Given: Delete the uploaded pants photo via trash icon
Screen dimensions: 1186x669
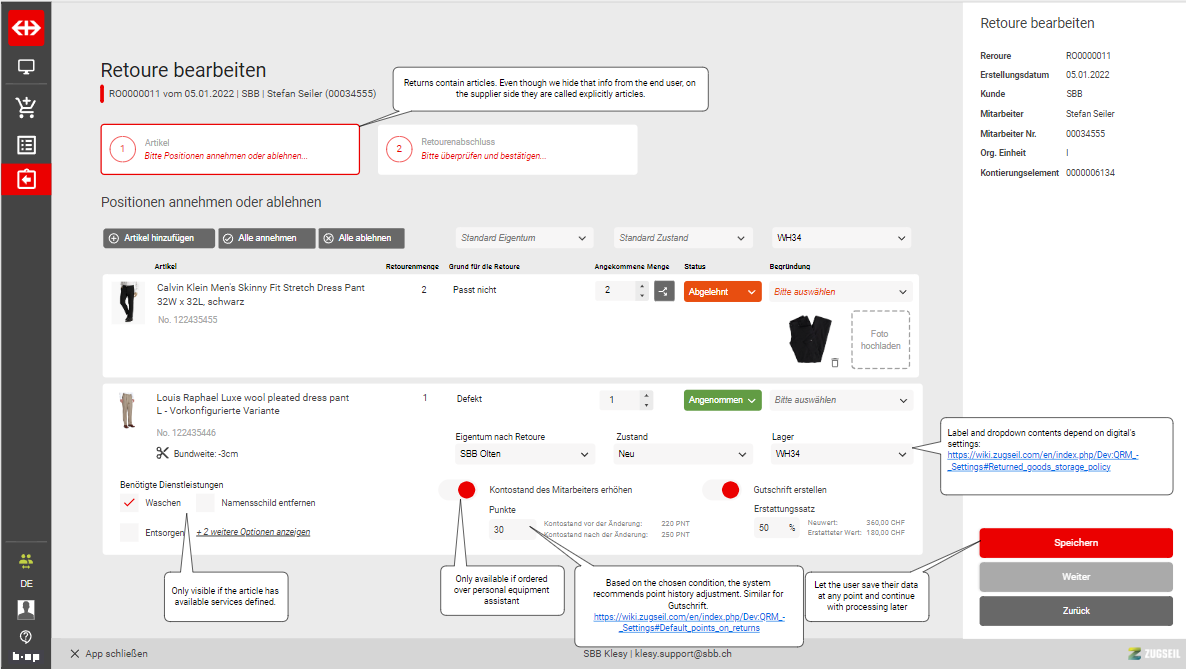Looking at the screenshot, I should [x=834, y=362].
